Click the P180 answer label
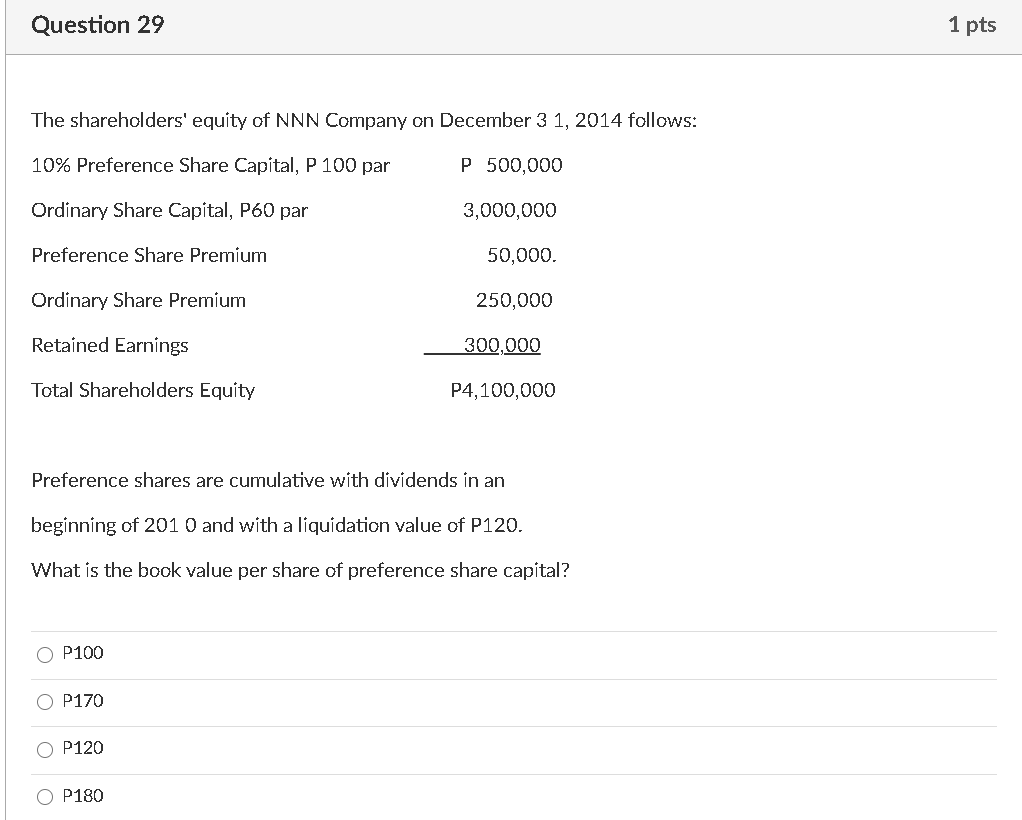1022x820 pixels. point(83,795)
